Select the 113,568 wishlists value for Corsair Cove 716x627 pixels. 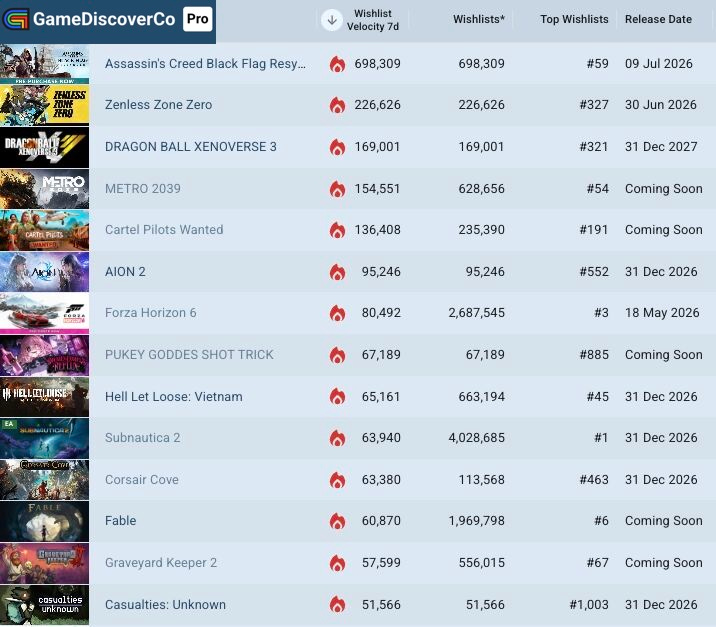pyautogui.click(x=481, y=479)
